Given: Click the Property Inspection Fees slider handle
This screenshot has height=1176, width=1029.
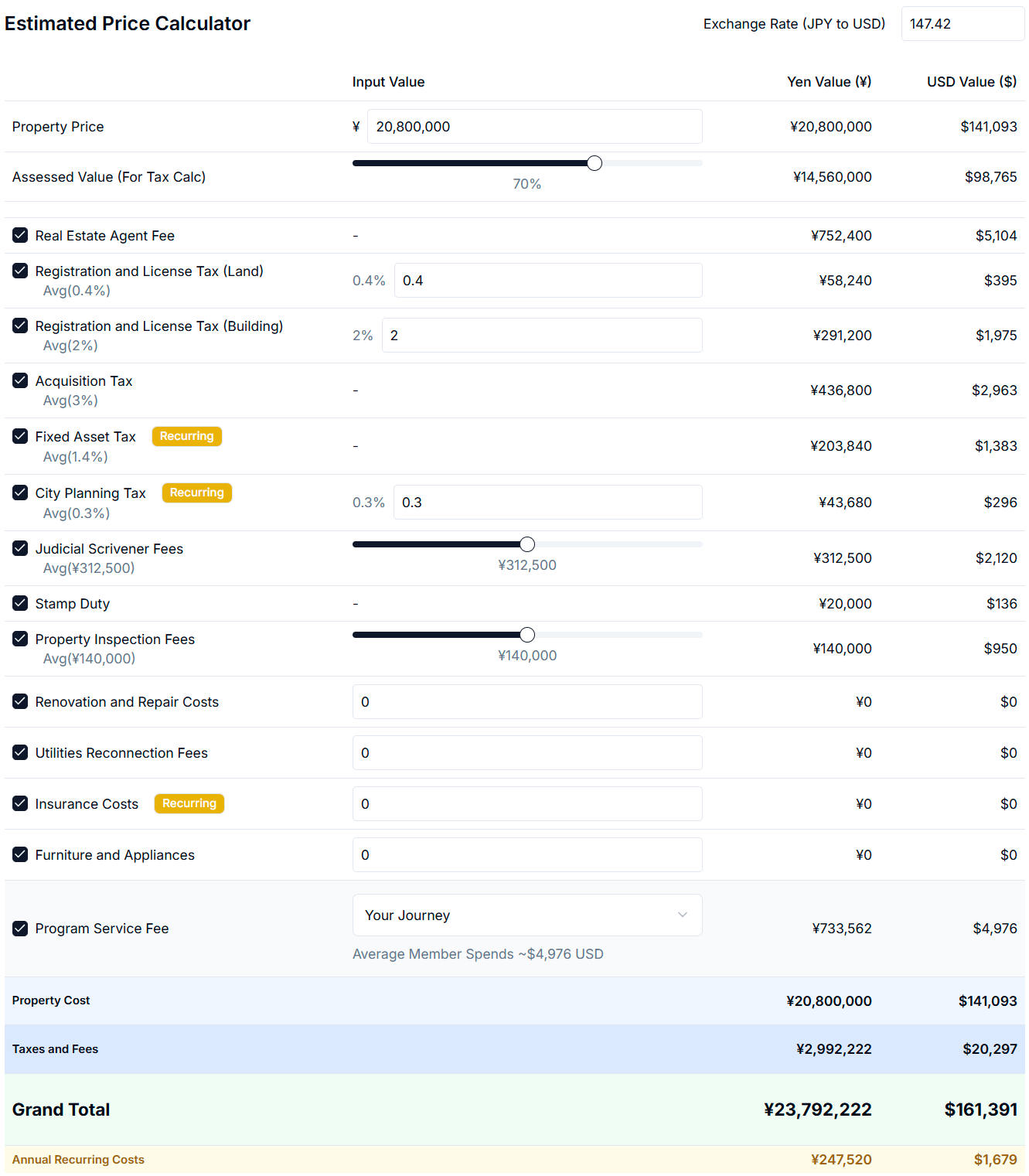Looking at the screenshot, I should point(527,635).
